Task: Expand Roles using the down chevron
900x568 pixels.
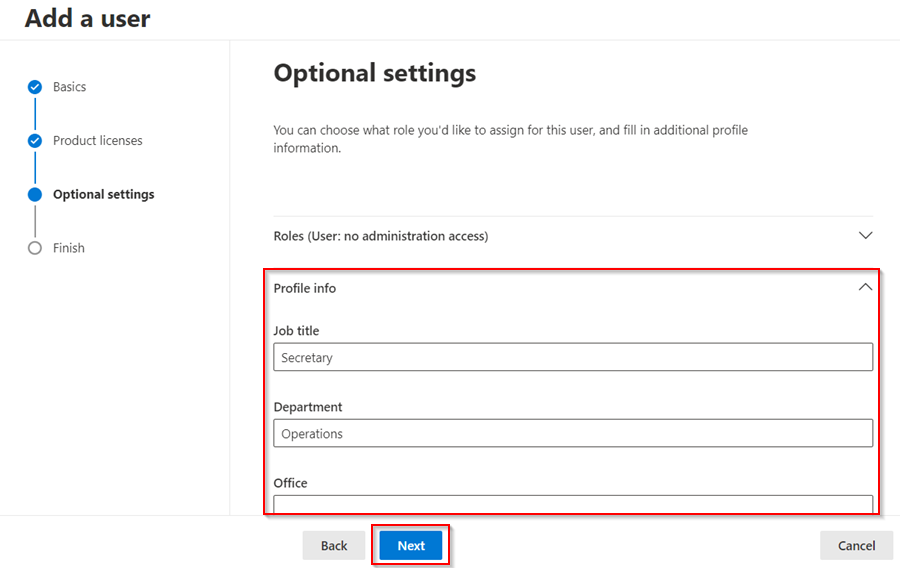Action: tap(866, 235)
